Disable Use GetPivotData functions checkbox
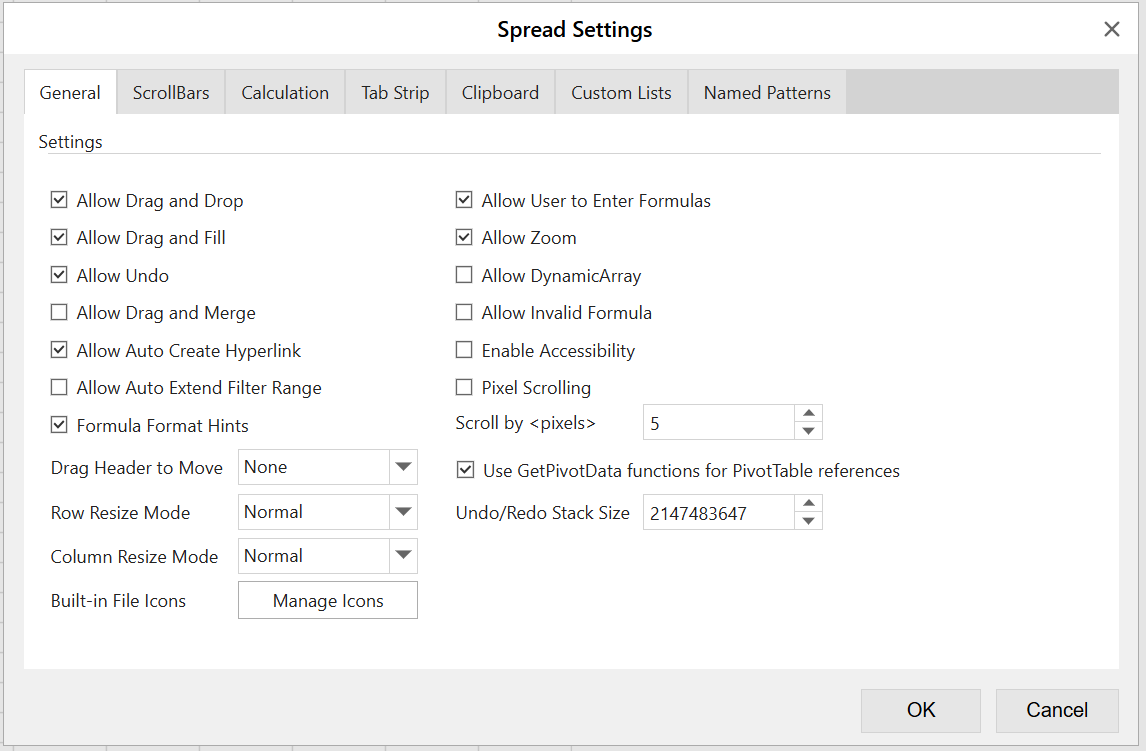Viewport: 1146px width, 751px height. (x=465, y=470)
